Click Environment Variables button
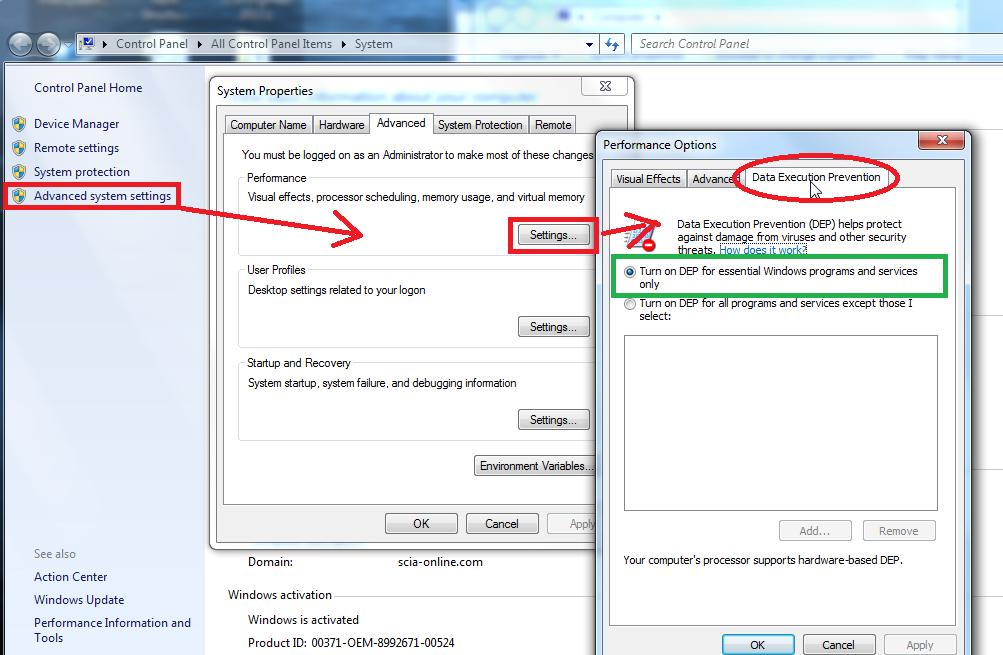The width and height of the screenshot is (1003, 655). [535, 466]
